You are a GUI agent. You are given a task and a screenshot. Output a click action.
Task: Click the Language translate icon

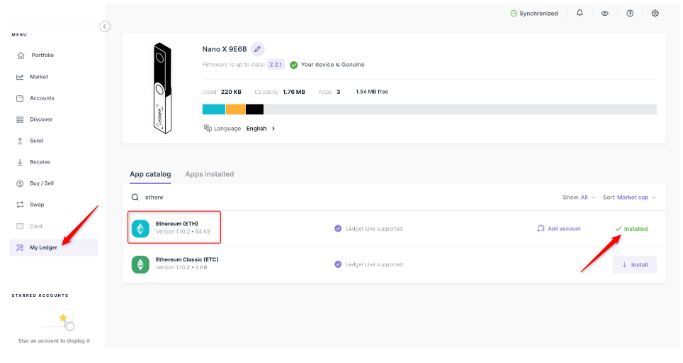(207, 128)
